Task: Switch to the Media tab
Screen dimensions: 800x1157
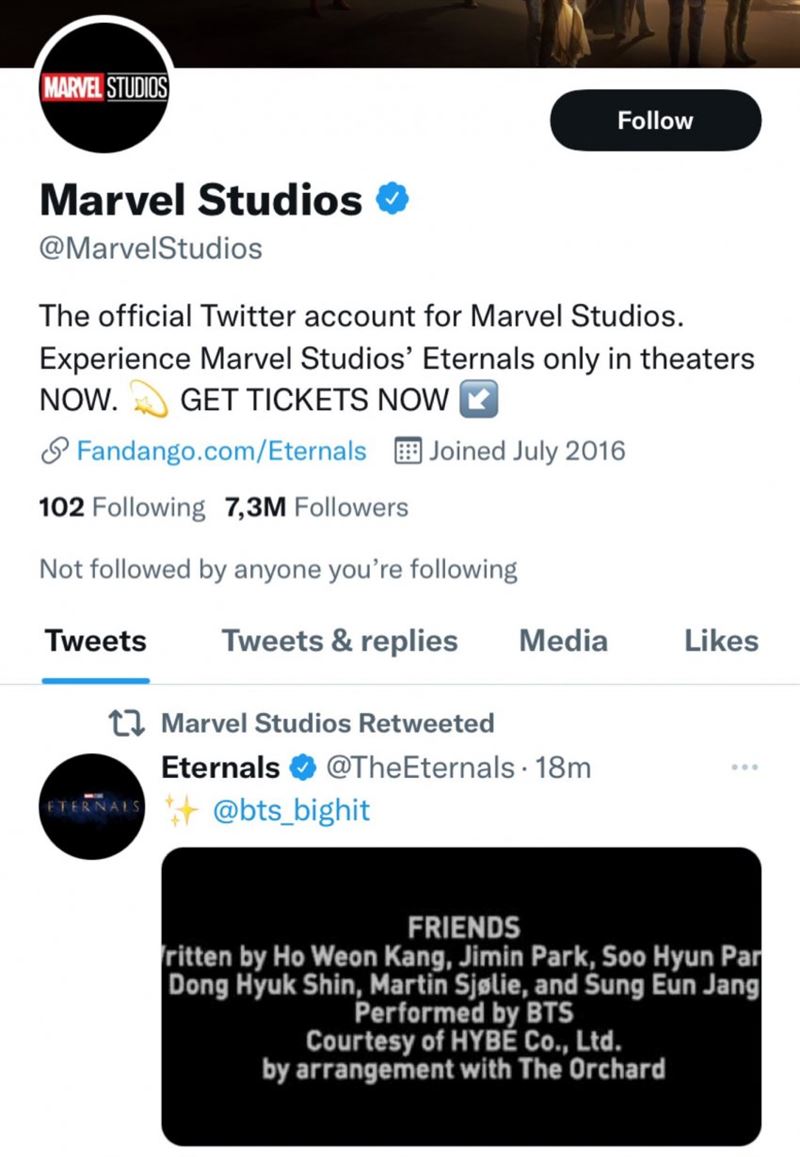Action: pyautogui.click(x=563, y=640)
